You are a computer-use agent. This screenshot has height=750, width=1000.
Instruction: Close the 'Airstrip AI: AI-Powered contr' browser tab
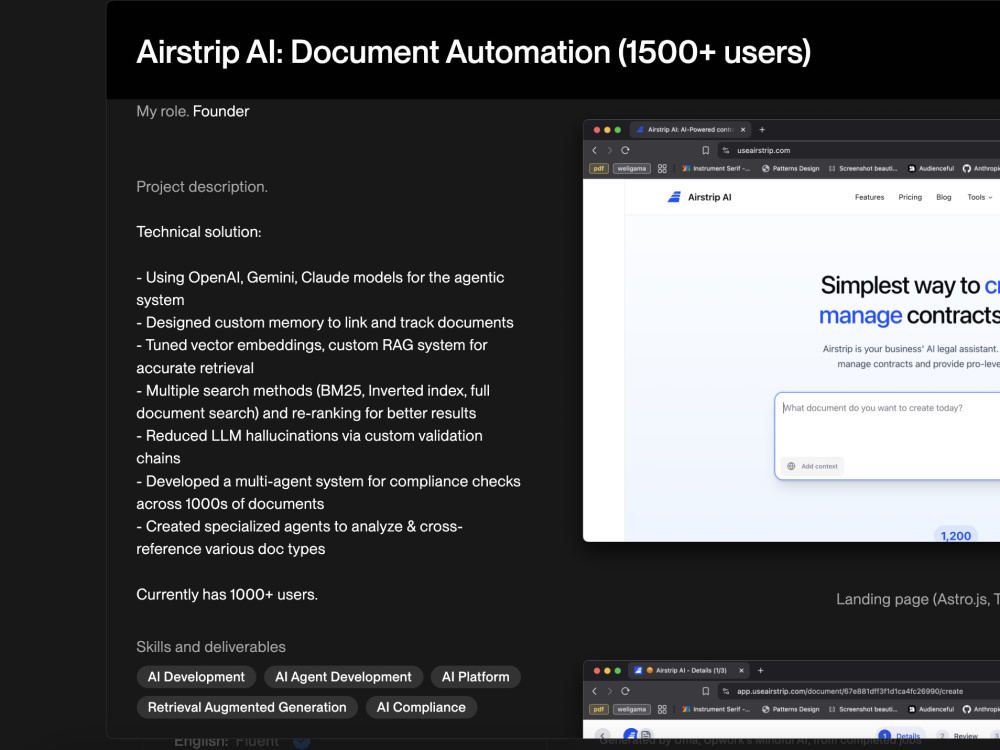(743, 129)
